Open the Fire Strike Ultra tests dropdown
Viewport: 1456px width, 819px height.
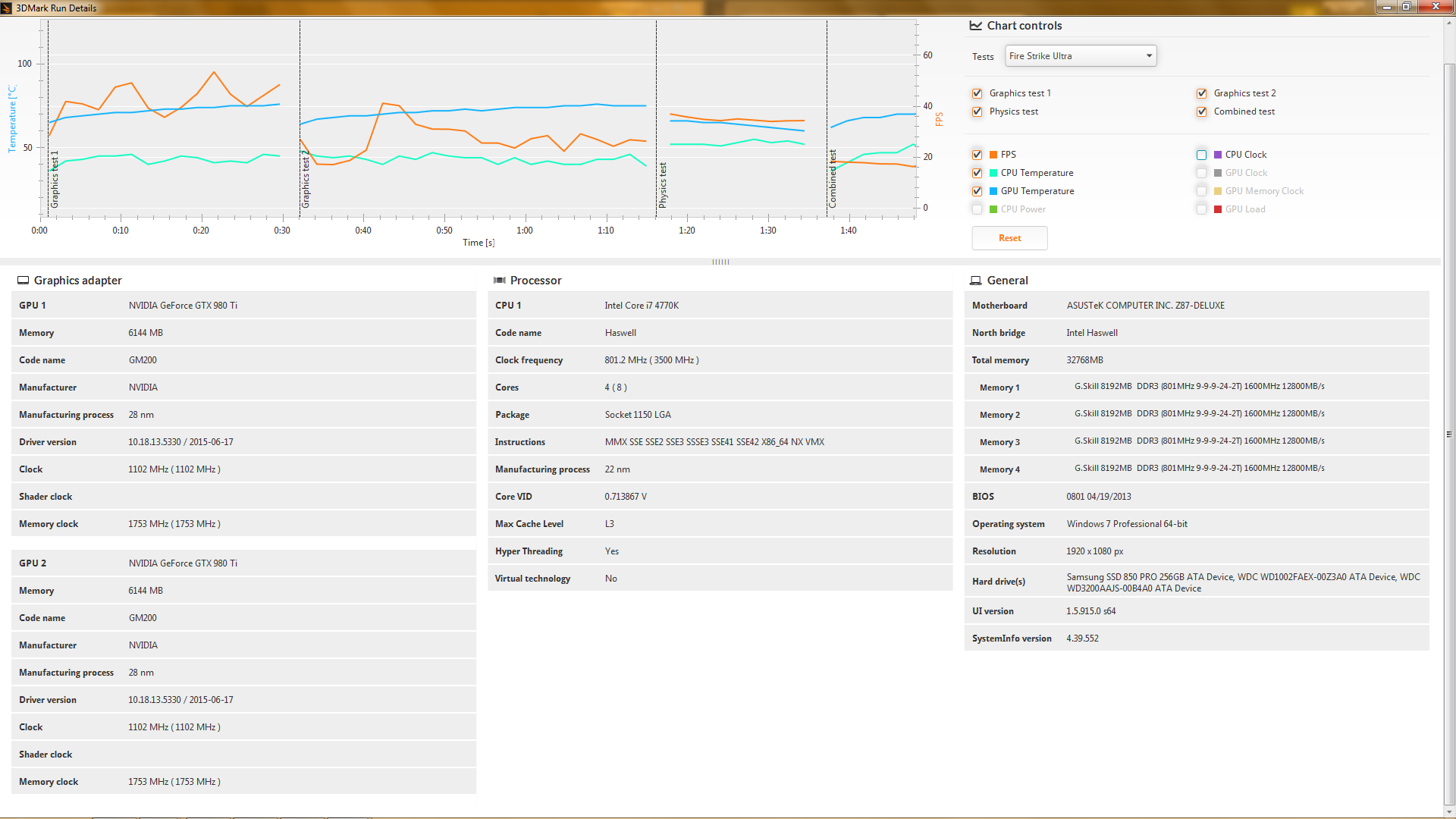1081,56
